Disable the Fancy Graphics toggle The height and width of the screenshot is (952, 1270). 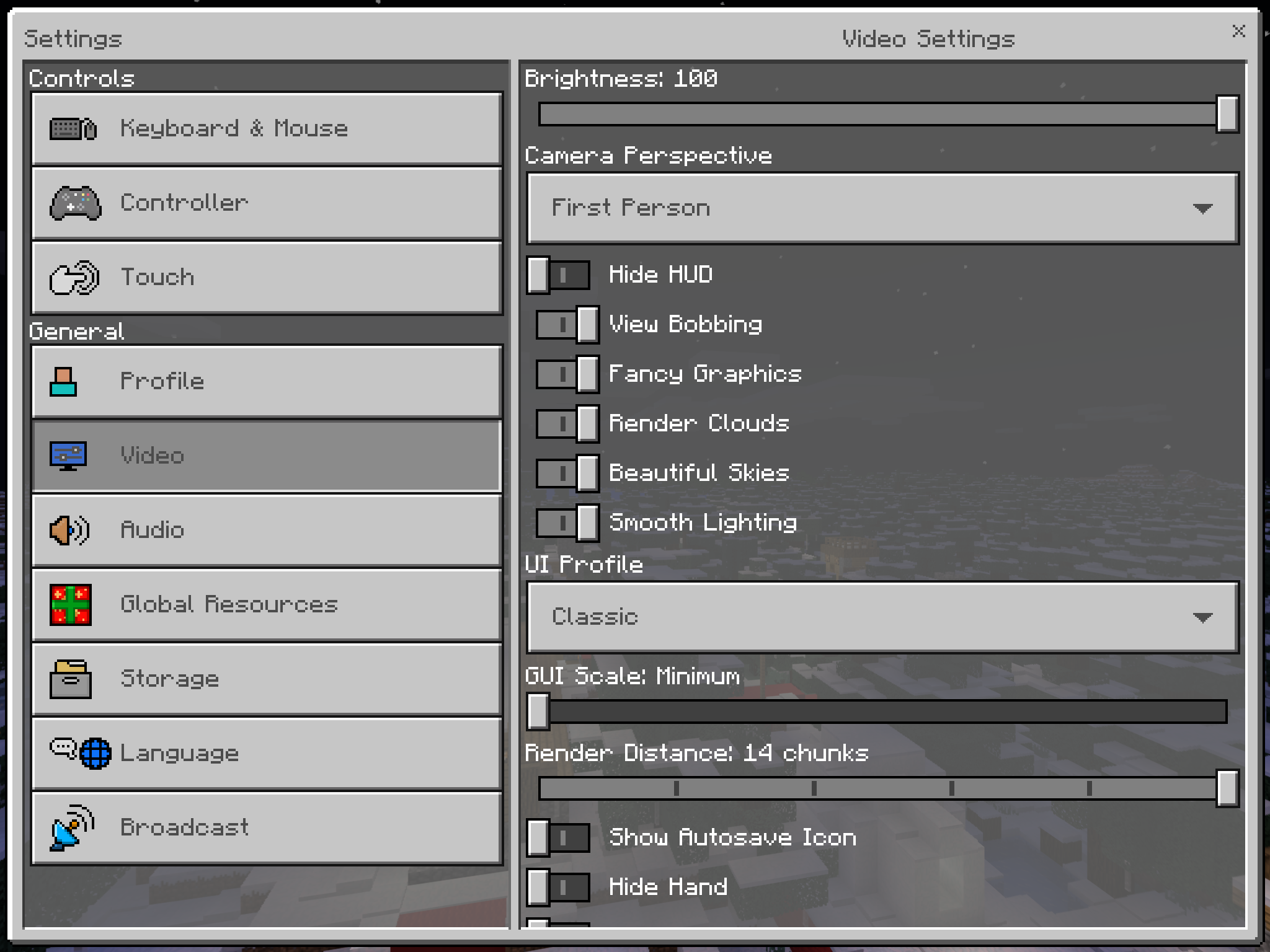567,374
